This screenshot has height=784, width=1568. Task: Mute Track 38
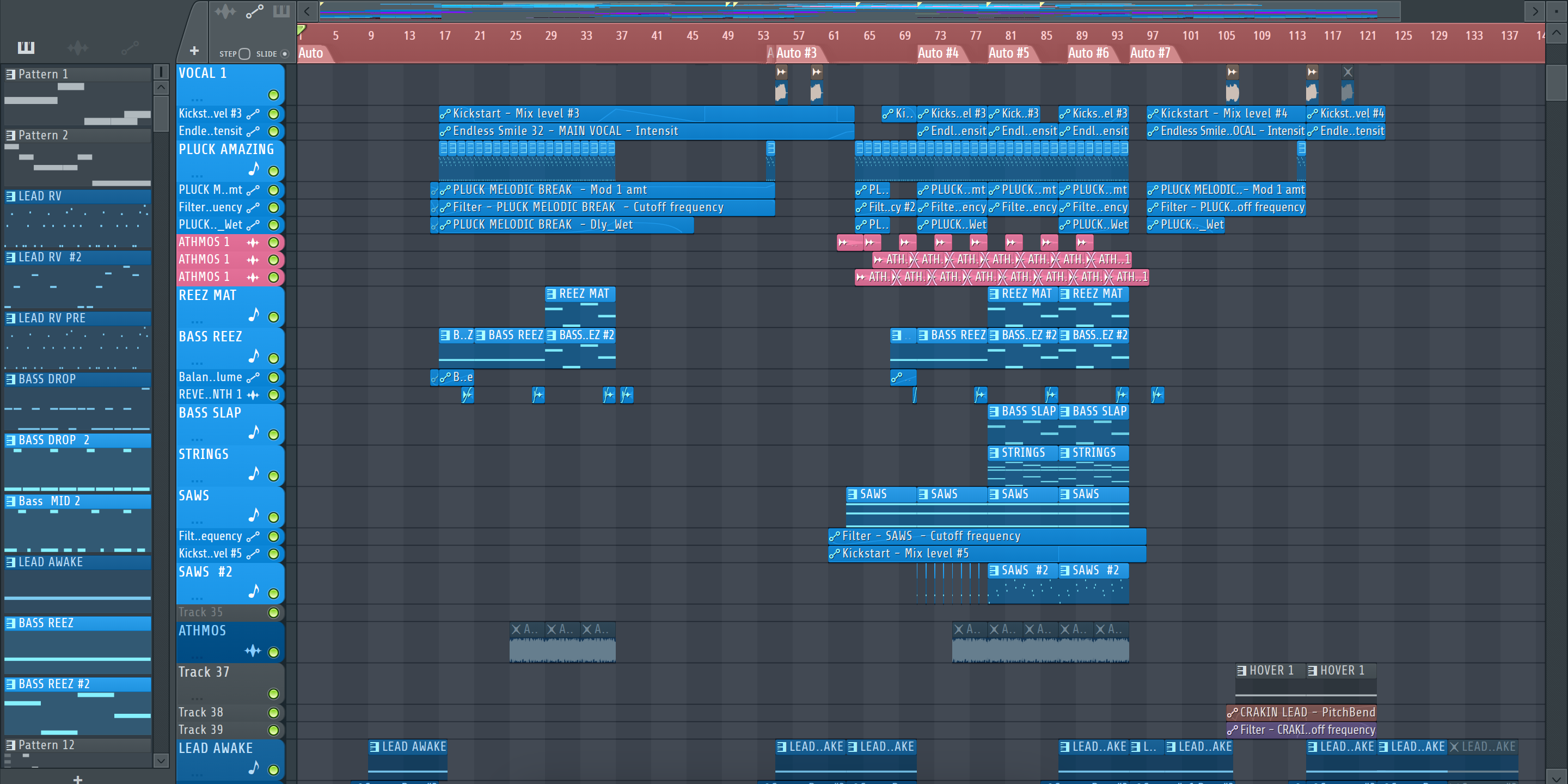273,712
